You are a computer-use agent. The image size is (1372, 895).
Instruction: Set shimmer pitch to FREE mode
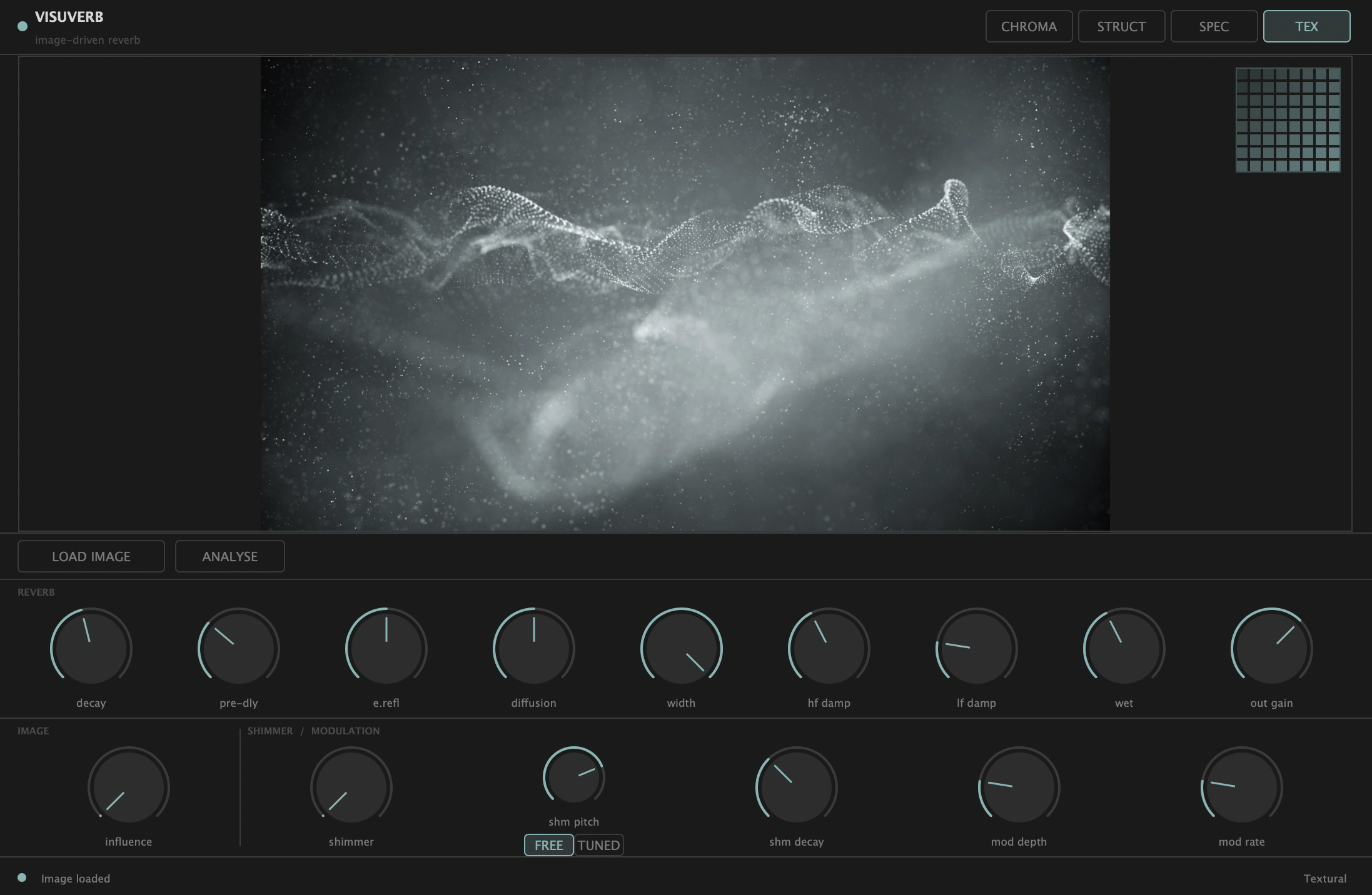[548, 845]
